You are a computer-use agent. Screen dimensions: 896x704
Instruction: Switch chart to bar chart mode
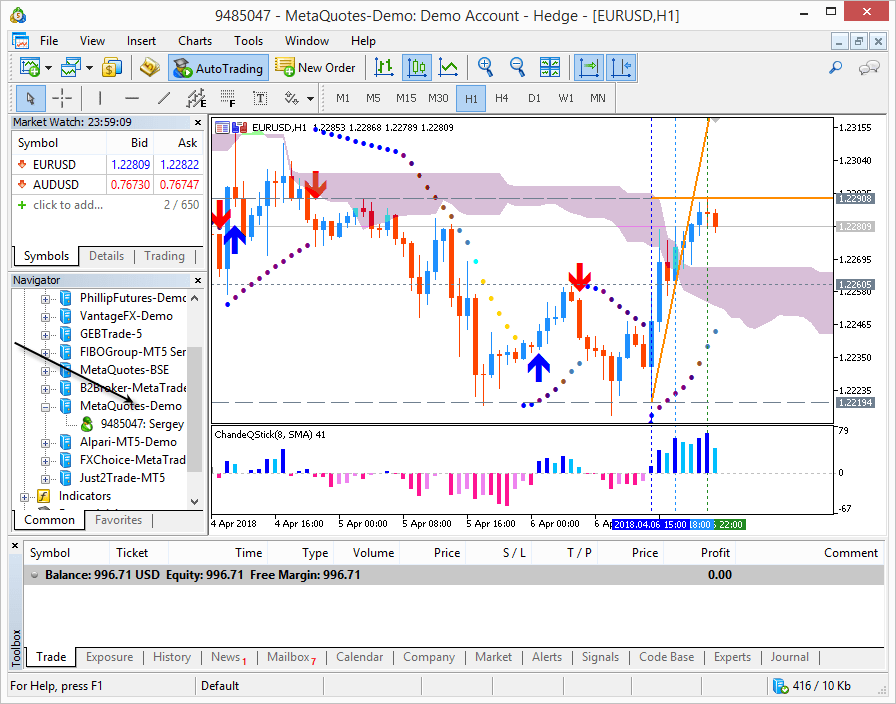385,68
